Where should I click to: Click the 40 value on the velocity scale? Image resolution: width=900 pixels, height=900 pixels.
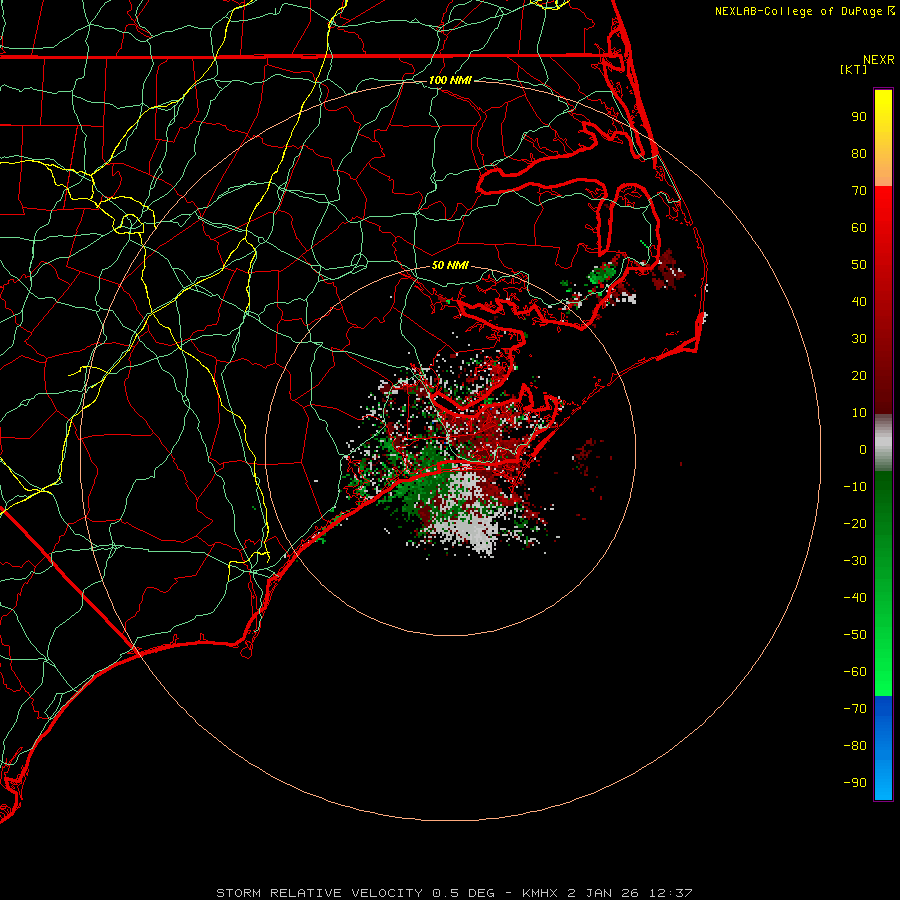(x=859, y=302)
